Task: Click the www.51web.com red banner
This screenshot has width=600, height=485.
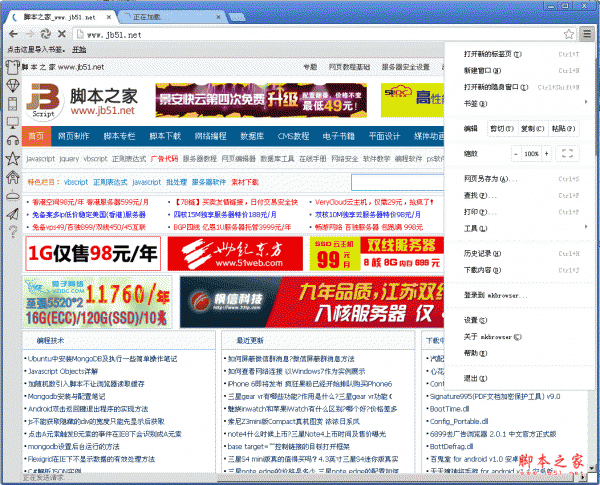Action: pos(235,253)
